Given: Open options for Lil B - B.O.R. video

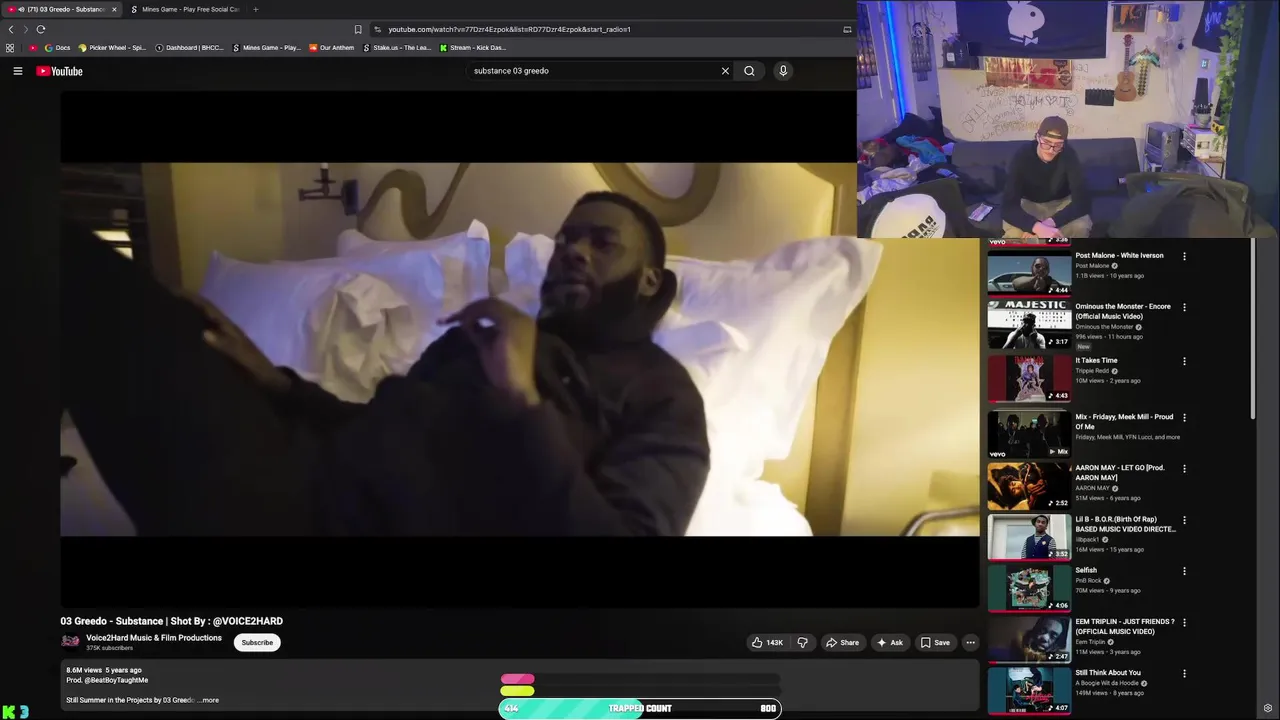Looking at the screenshot, I should tap(1184, 520).
